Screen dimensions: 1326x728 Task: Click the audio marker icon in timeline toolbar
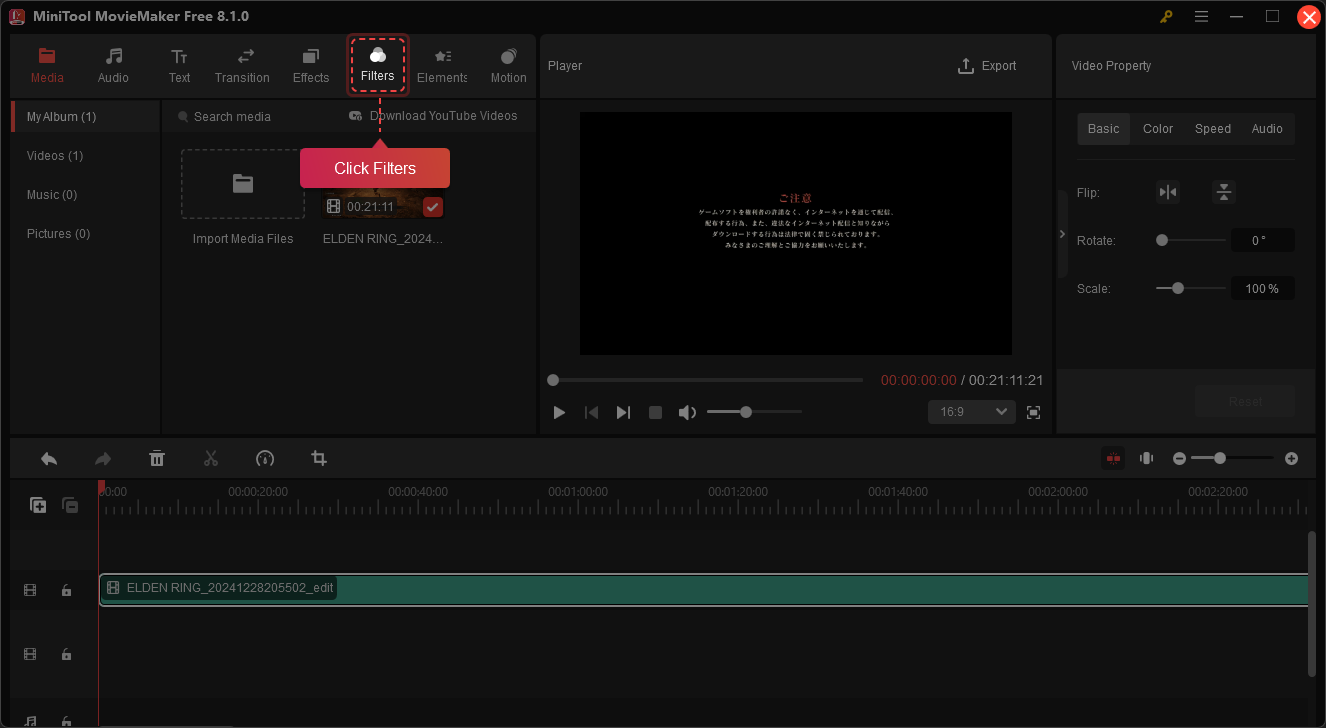[x=1146, y=458]
